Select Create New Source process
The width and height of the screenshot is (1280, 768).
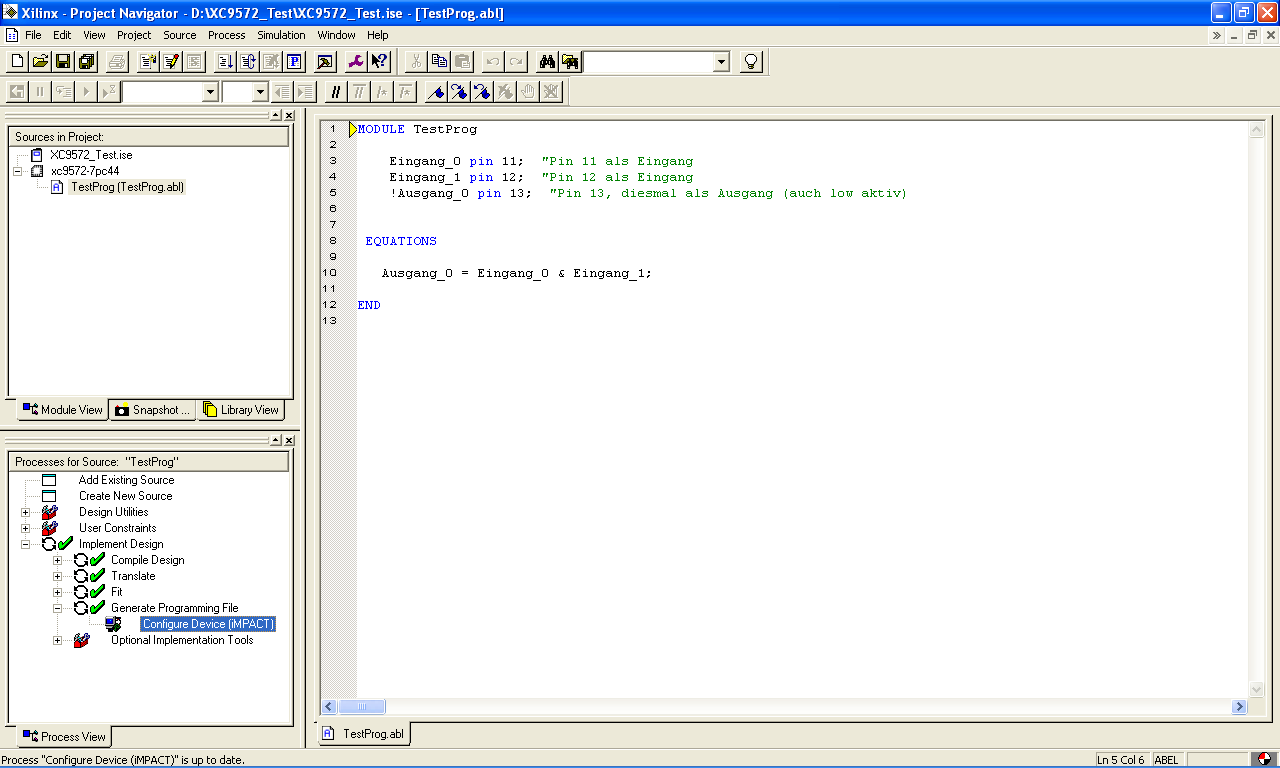(x=125, y=496)
